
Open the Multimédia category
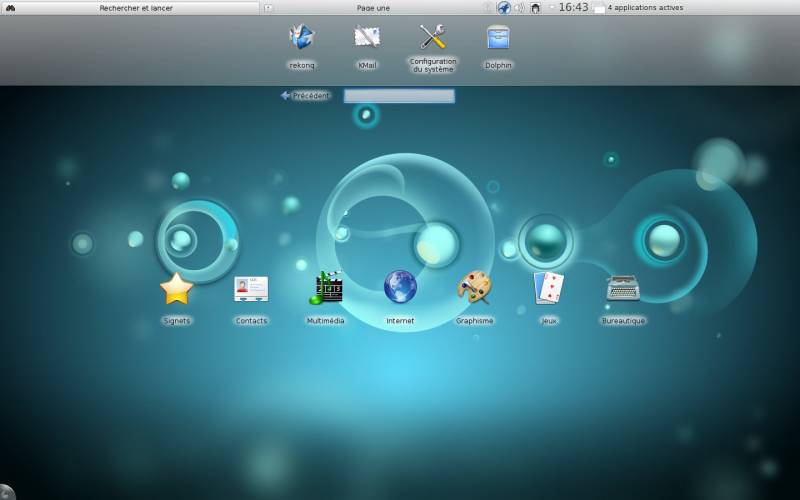325,289
